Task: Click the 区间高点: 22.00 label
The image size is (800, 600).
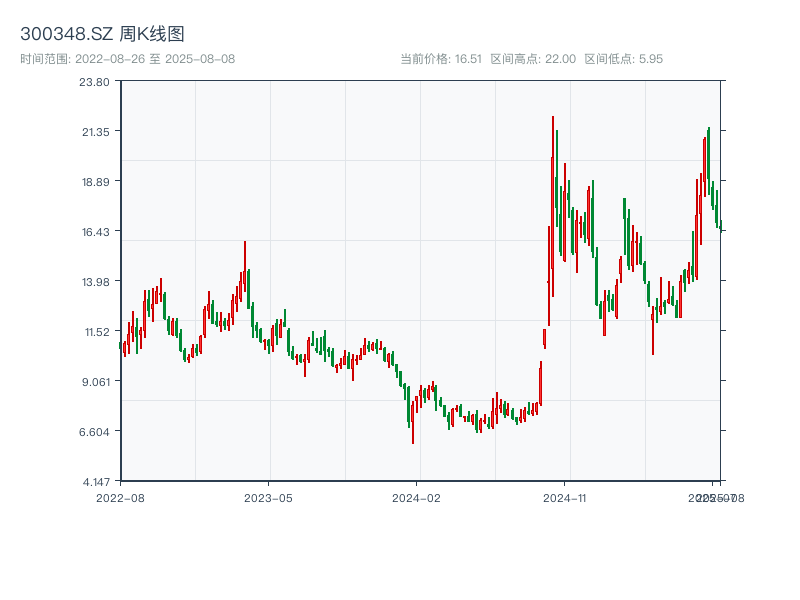Action: pyautogui.click(x=533, y=59)
